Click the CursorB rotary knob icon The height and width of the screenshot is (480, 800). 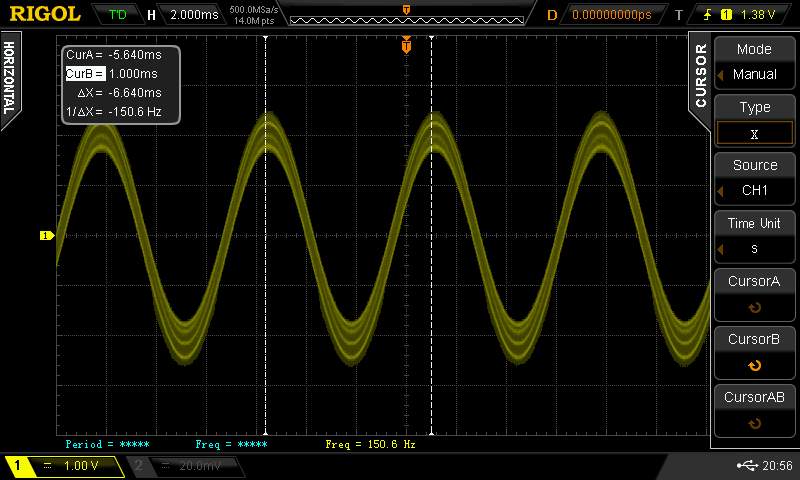coord(754,366)
